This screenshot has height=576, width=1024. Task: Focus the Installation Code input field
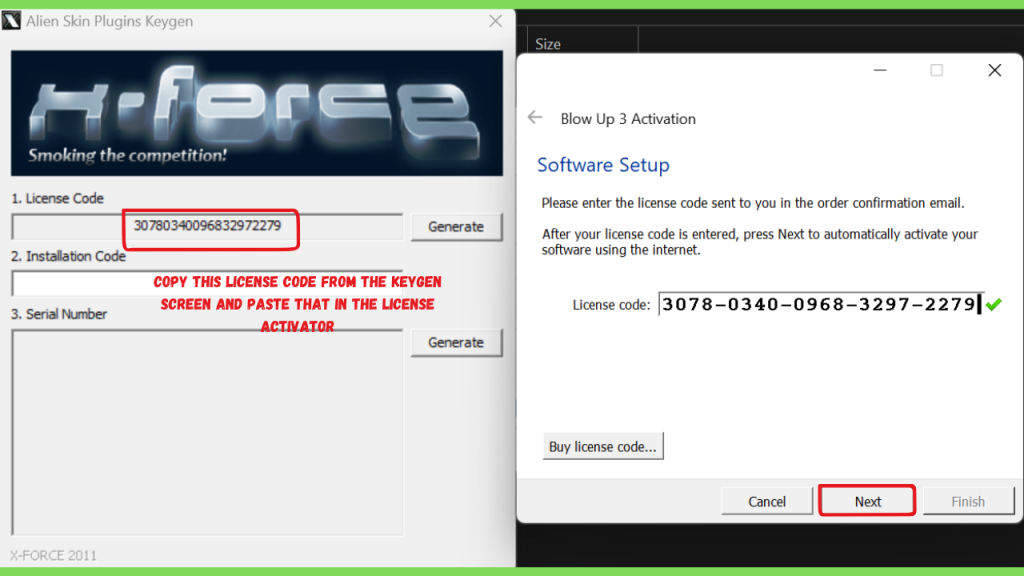click(207, 283)
